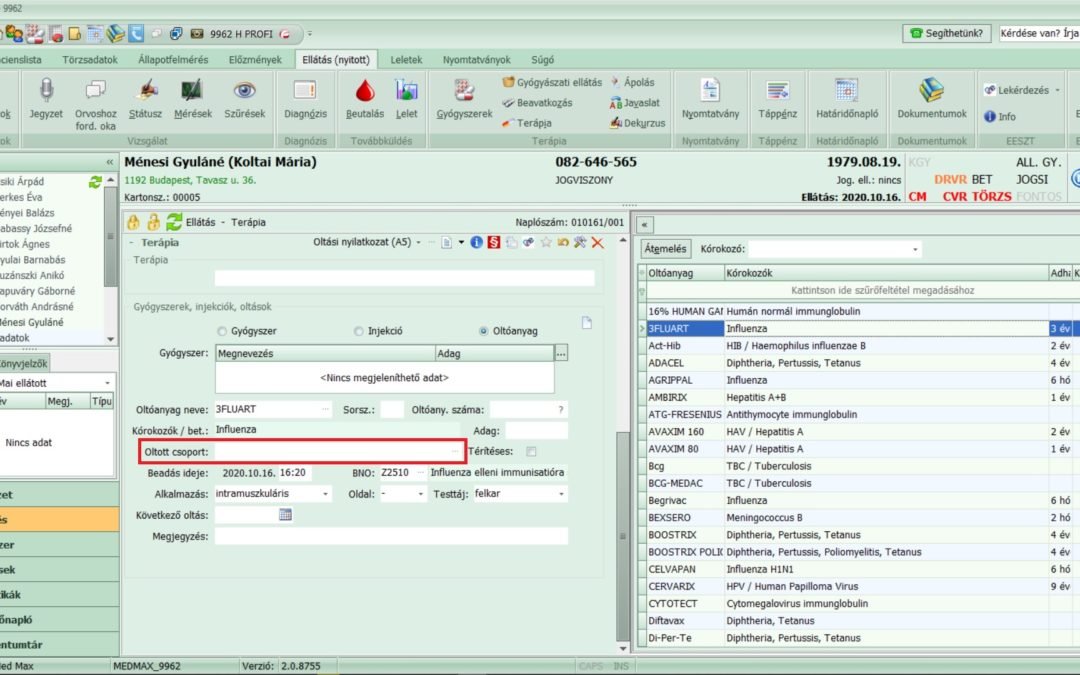
Task: Click the blue info icon in Terápia toolbar
Action: [477, 242]
